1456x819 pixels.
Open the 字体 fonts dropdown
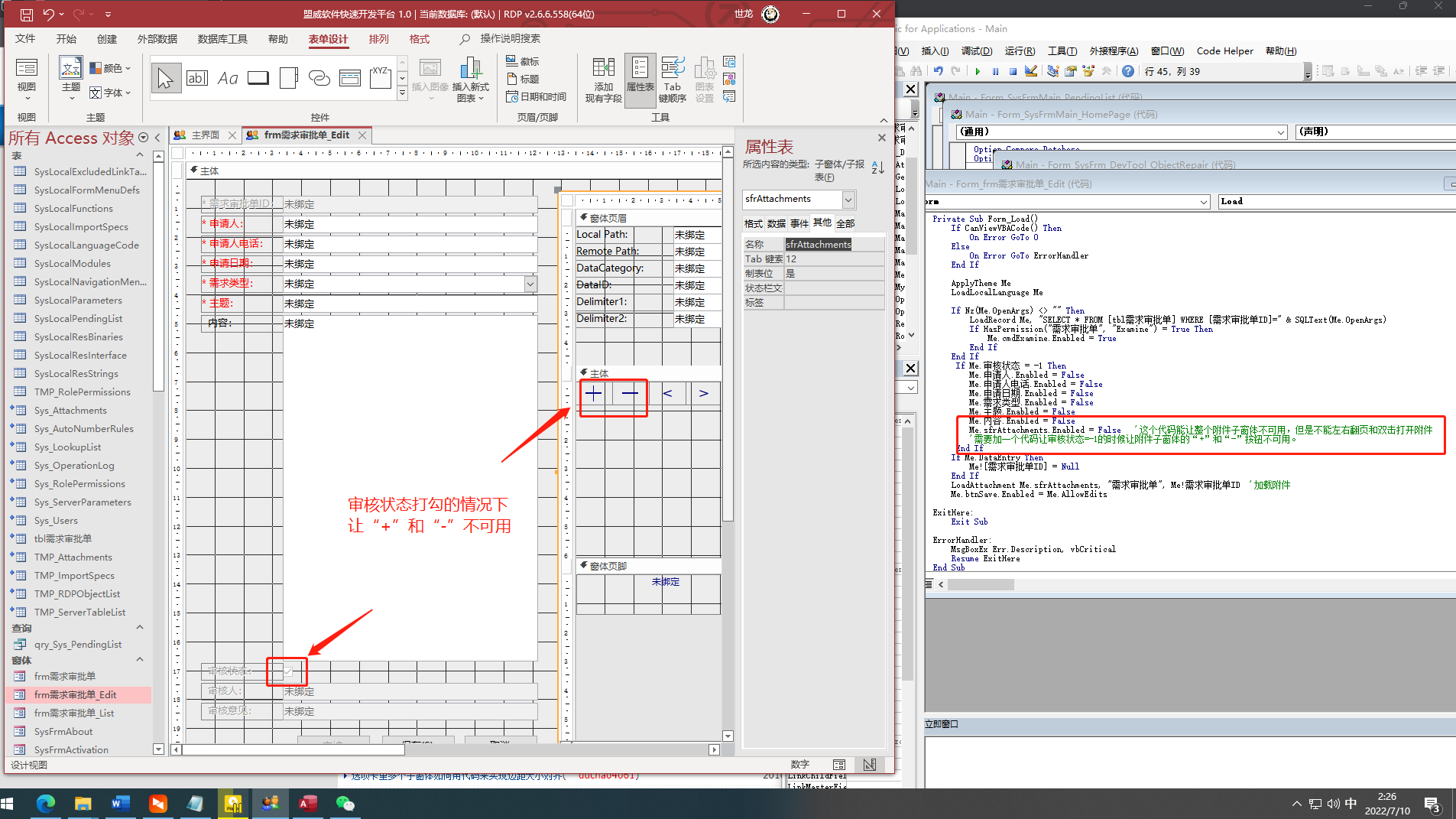pyautogui.click(x=111, y=93)
